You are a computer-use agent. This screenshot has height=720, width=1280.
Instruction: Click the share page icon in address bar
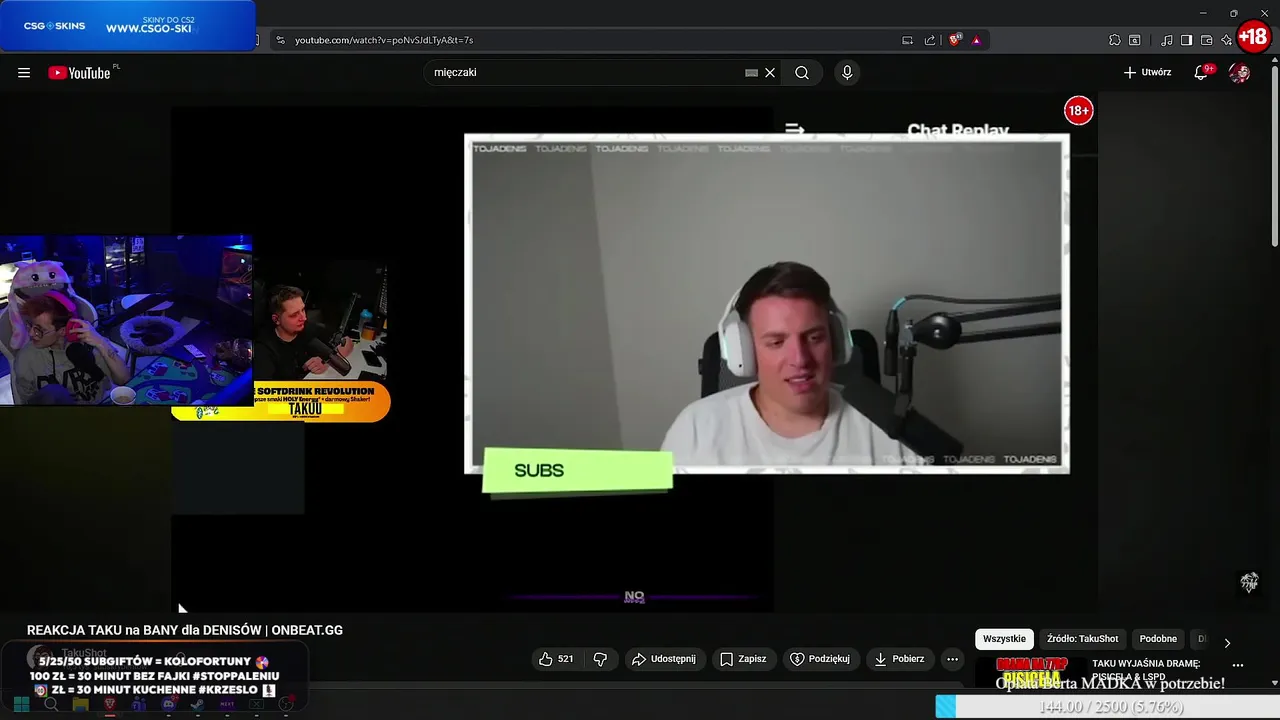[x=930, y=40]
